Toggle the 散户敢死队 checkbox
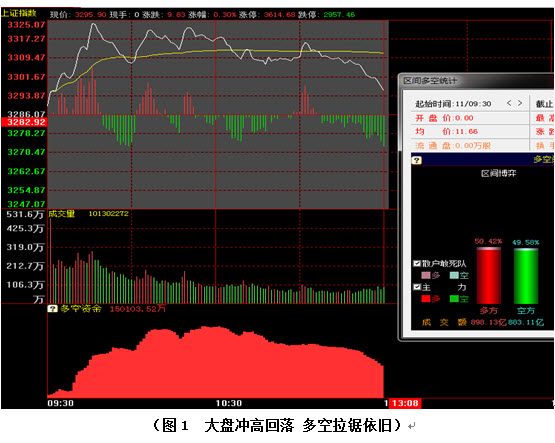555x443 pixels. point(417,263)
